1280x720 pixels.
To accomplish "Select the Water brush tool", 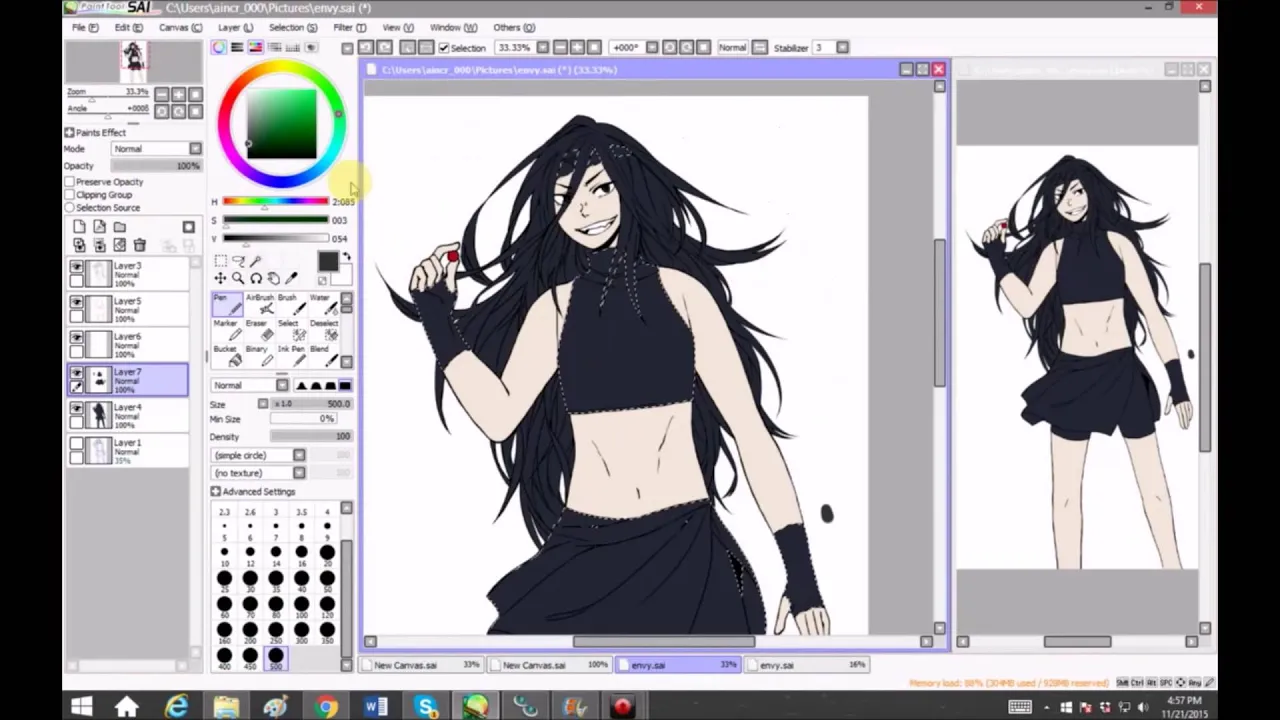I will coord(322,304).
